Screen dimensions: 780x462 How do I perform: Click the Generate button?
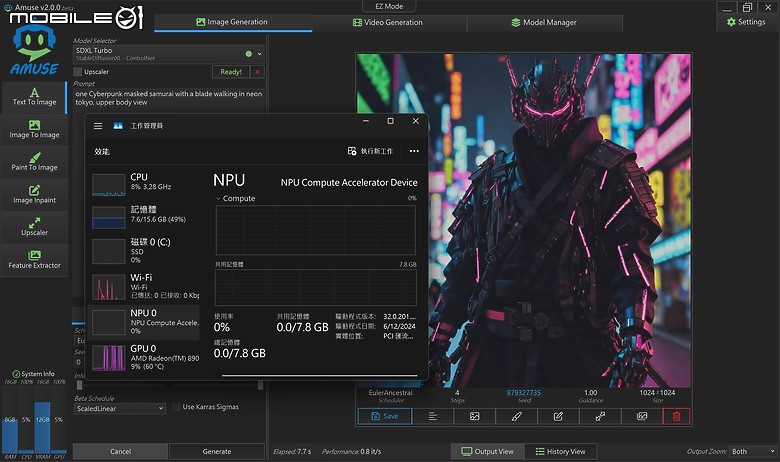217,452
